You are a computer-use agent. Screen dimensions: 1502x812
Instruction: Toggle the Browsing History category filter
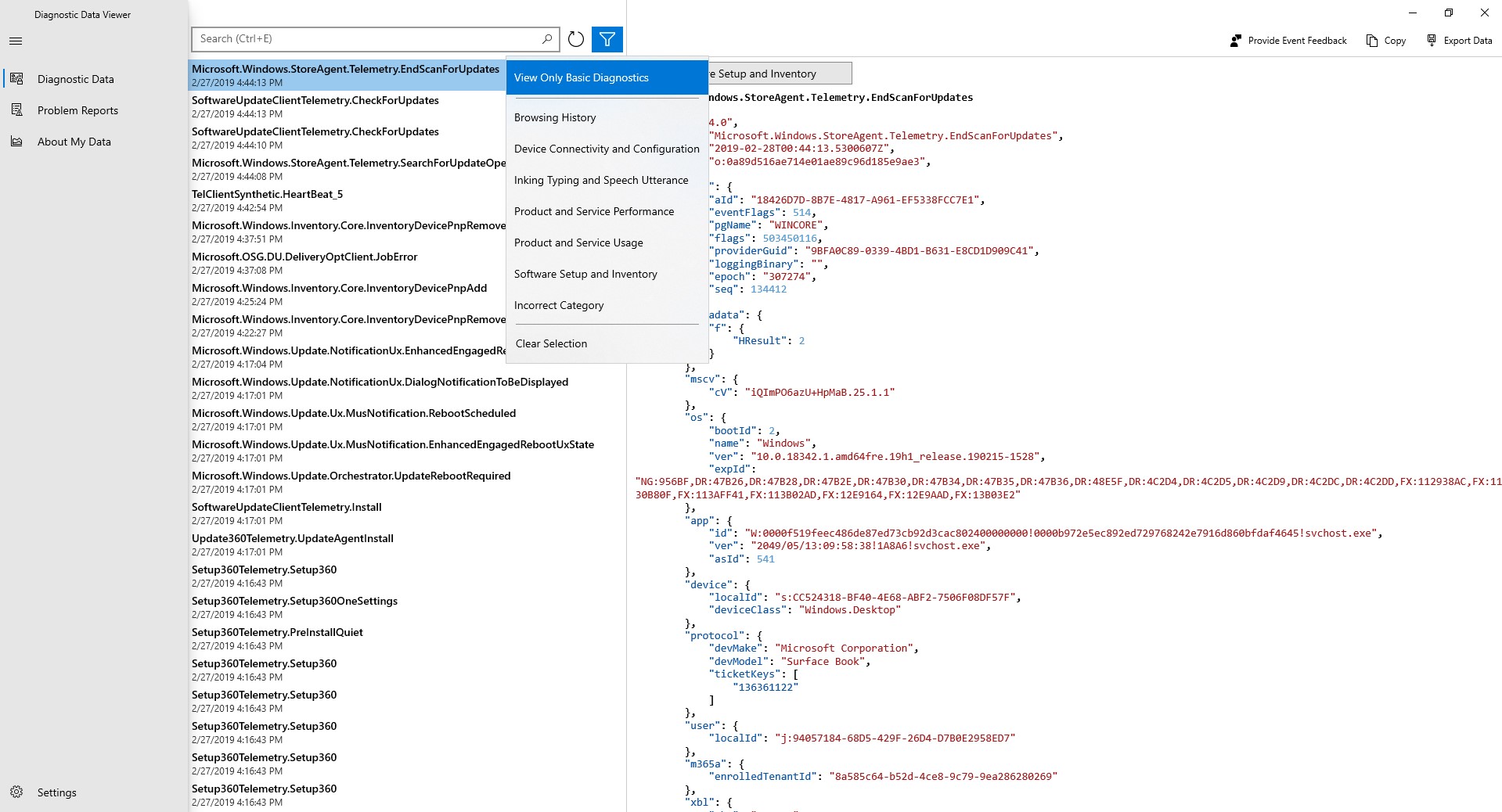click(554, 117)
